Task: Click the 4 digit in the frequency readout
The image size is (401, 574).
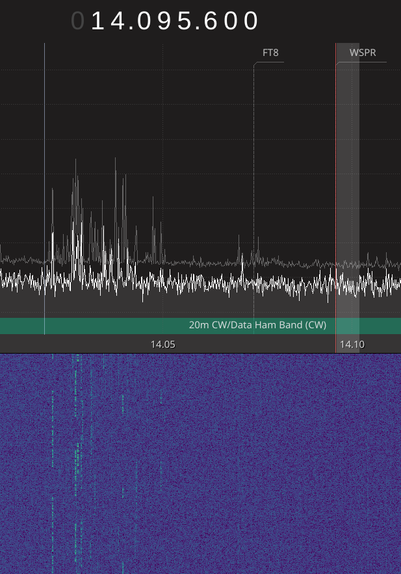Action: coord(118,21)
